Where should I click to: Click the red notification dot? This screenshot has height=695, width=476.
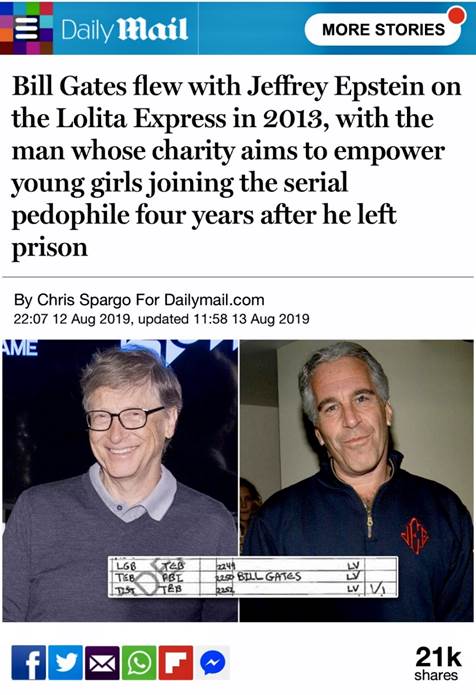456,16
